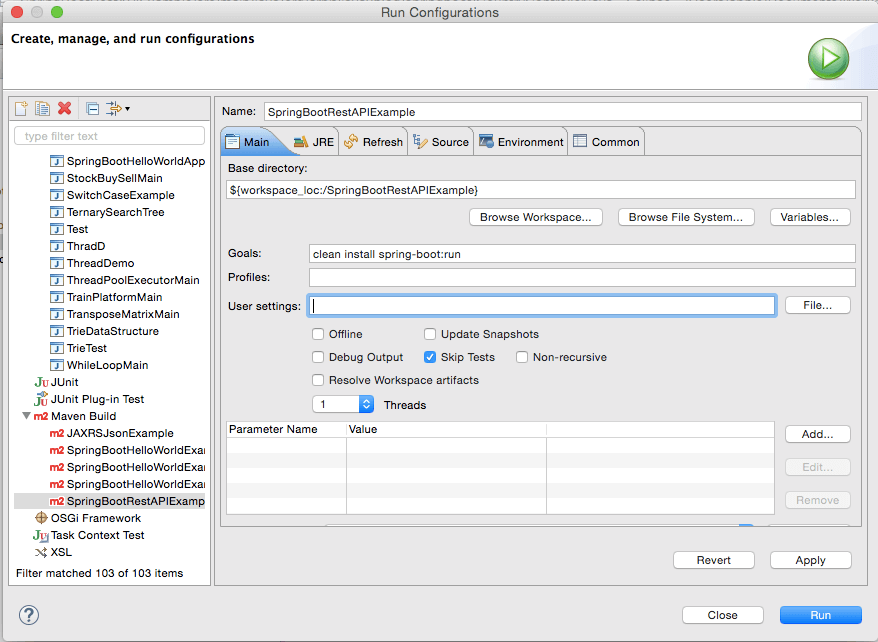
Task: Delete selected launch configuration with red X
Action: (x=64, y=108)
